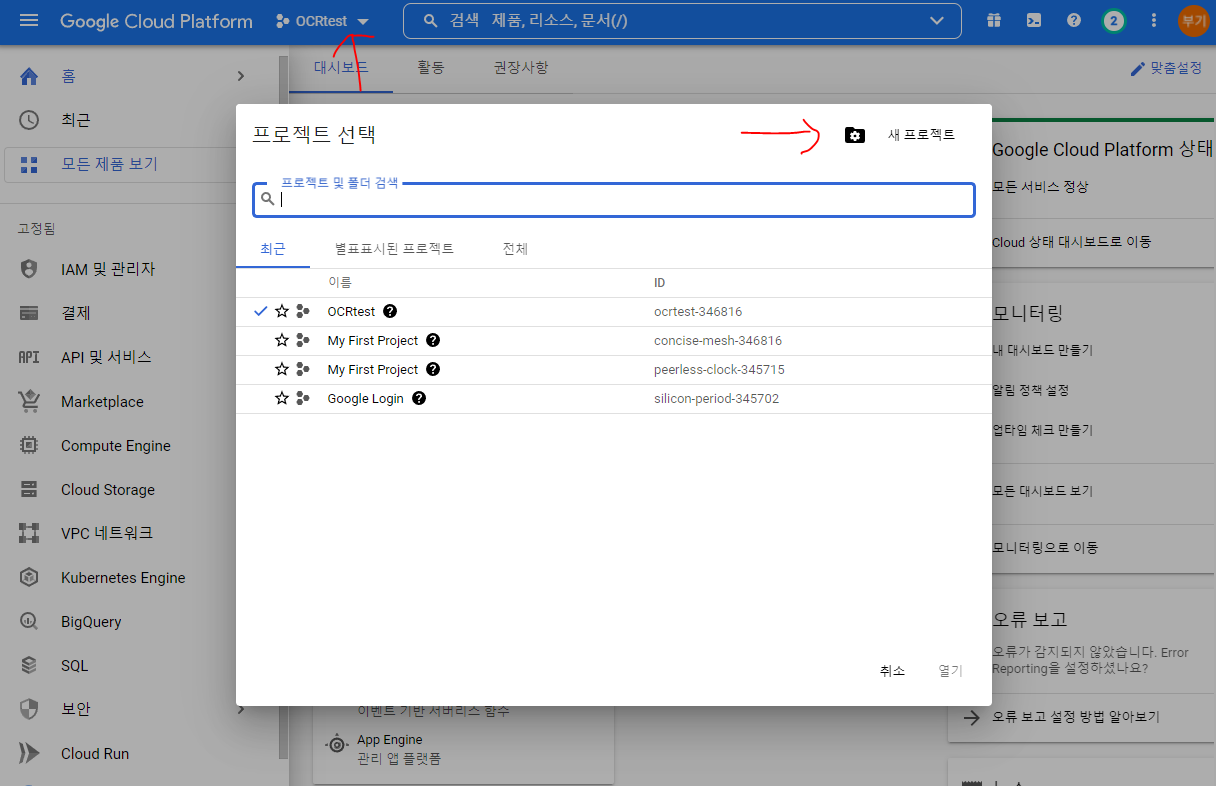Screen dimensions: 1216x786
Task: Open the help question mark icon
Action: point(1074,20)
